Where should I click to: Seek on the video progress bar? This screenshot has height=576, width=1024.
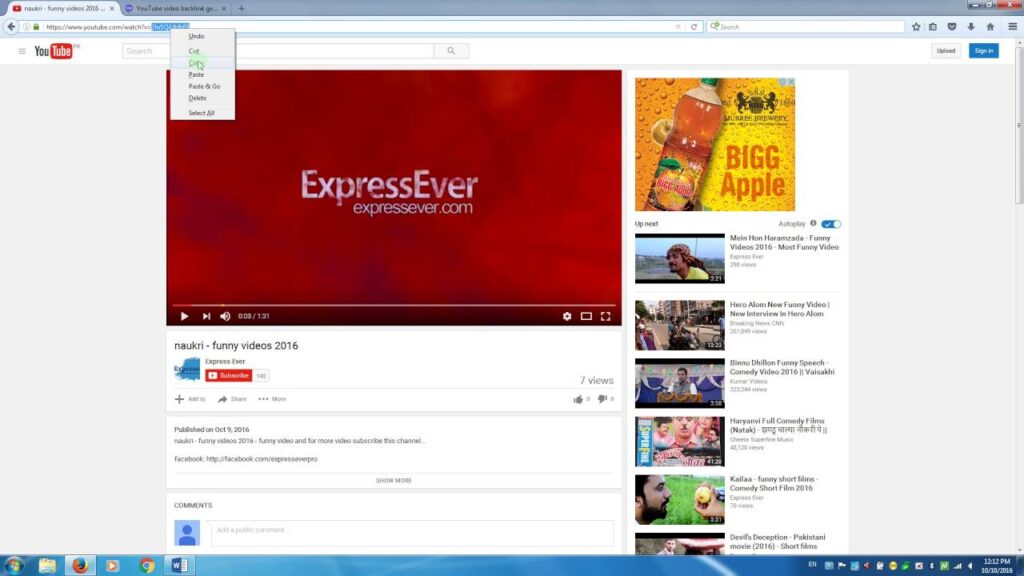pyautogui.click(x=394, y=305)
